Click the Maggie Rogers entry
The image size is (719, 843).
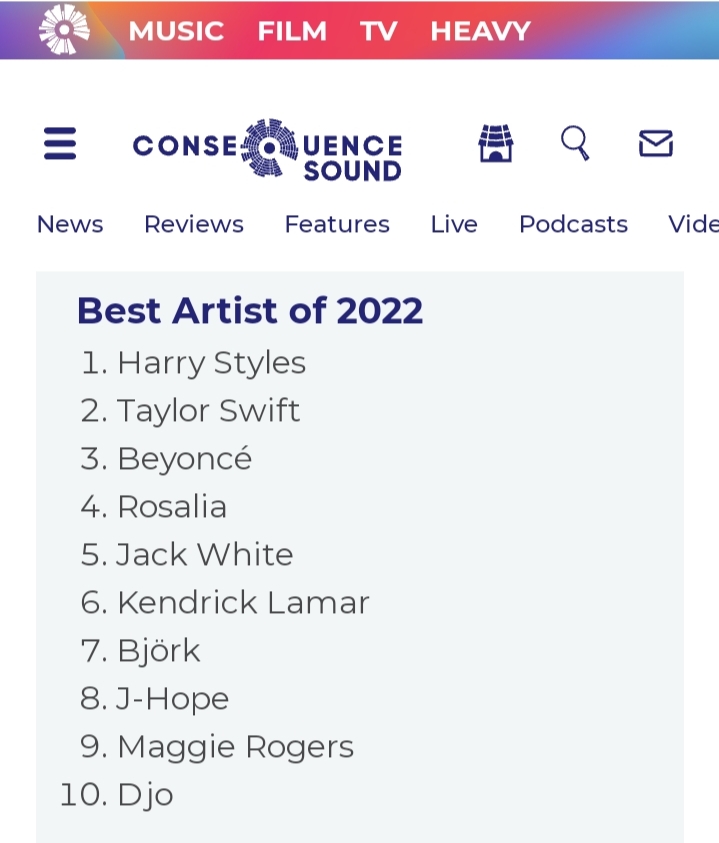(235, 746)
